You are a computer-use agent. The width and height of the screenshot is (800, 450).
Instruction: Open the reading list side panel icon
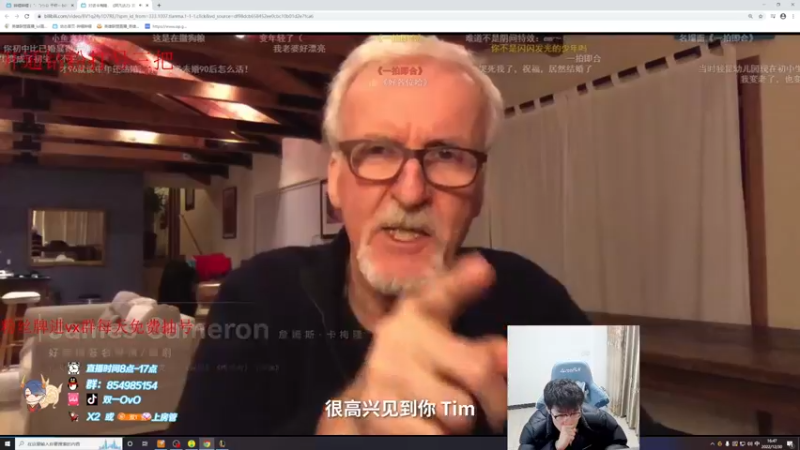tap(773, 16)
